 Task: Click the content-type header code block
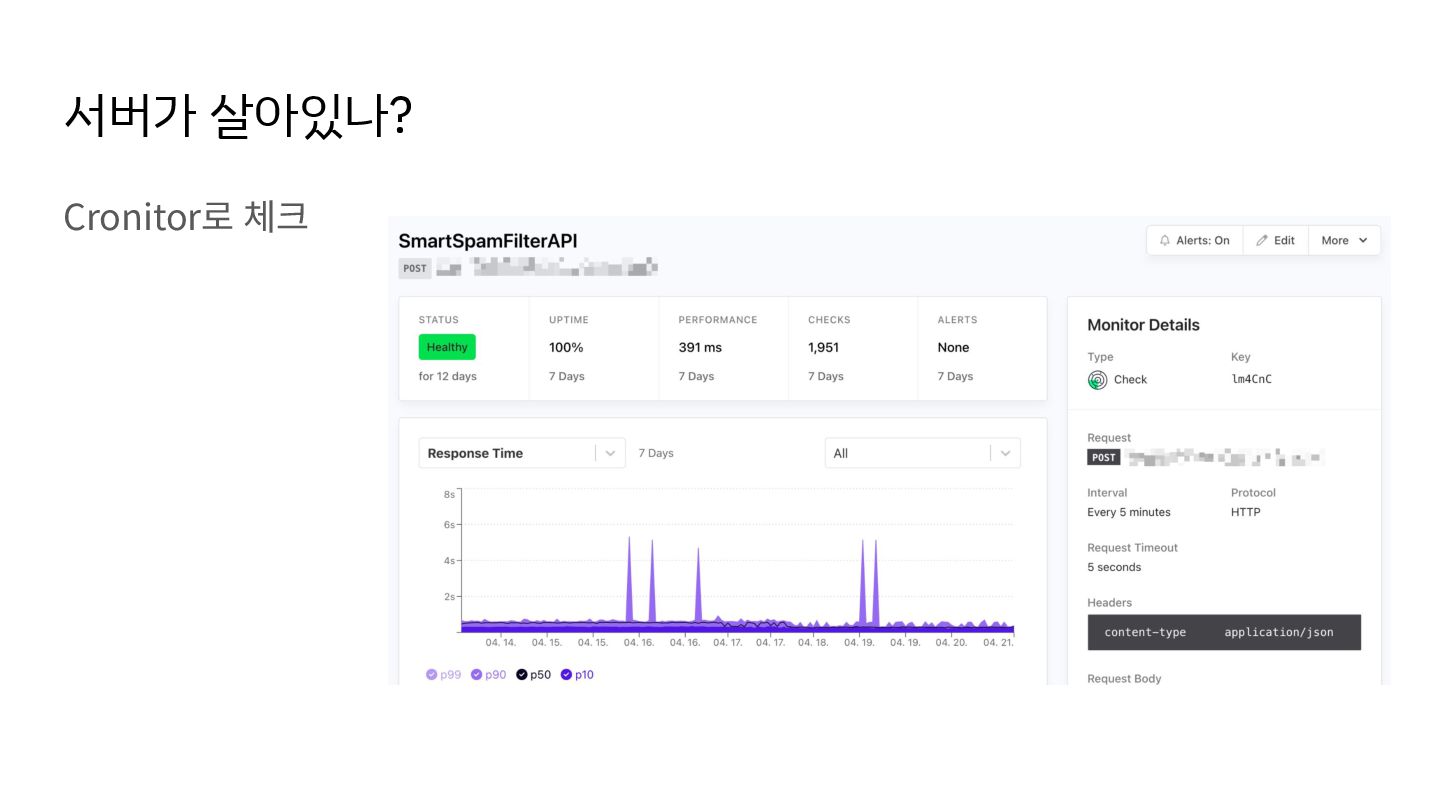[x=1224, y=633]
